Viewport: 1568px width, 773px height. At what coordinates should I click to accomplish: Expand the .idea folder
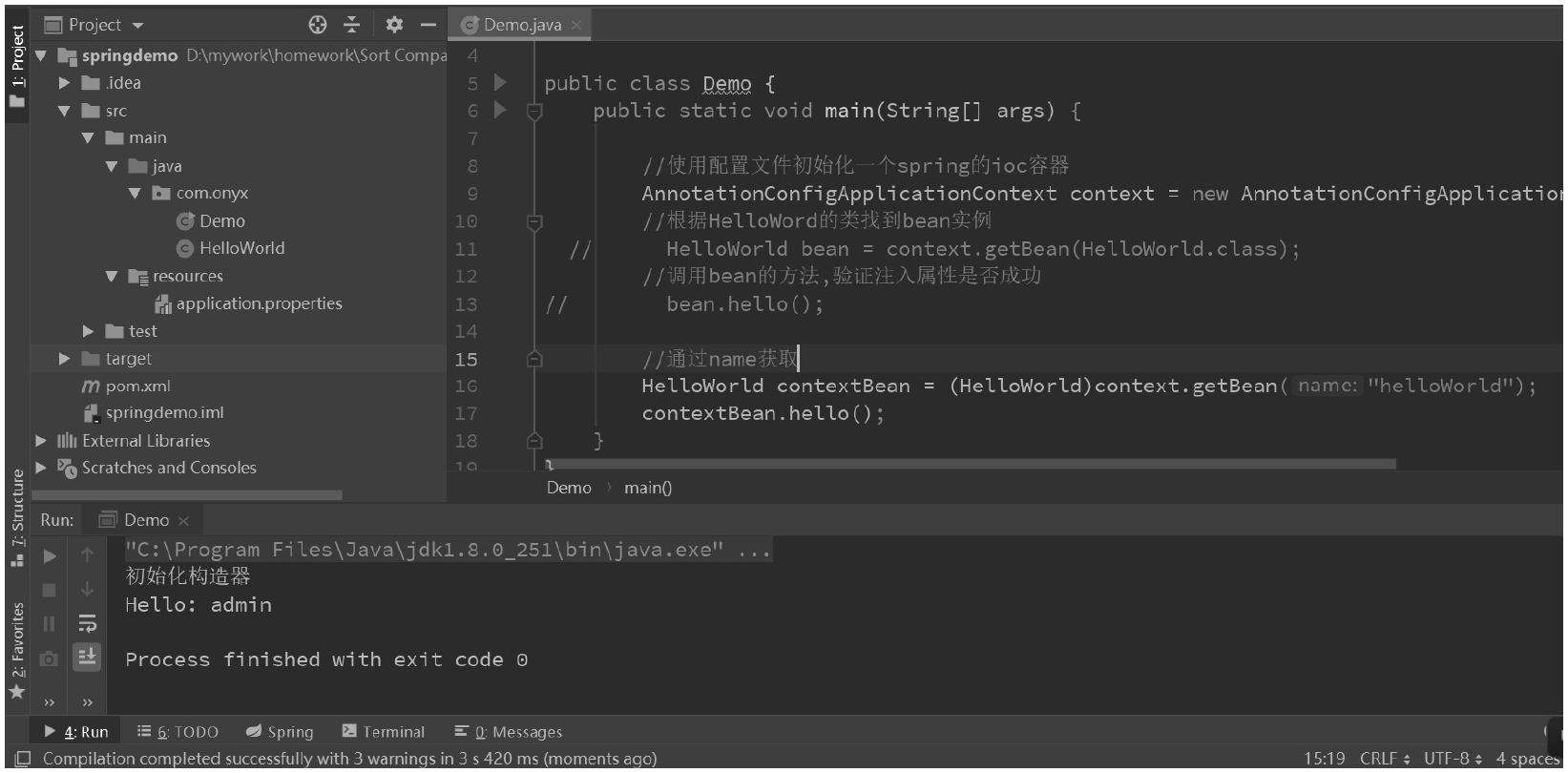coord(64,83)
